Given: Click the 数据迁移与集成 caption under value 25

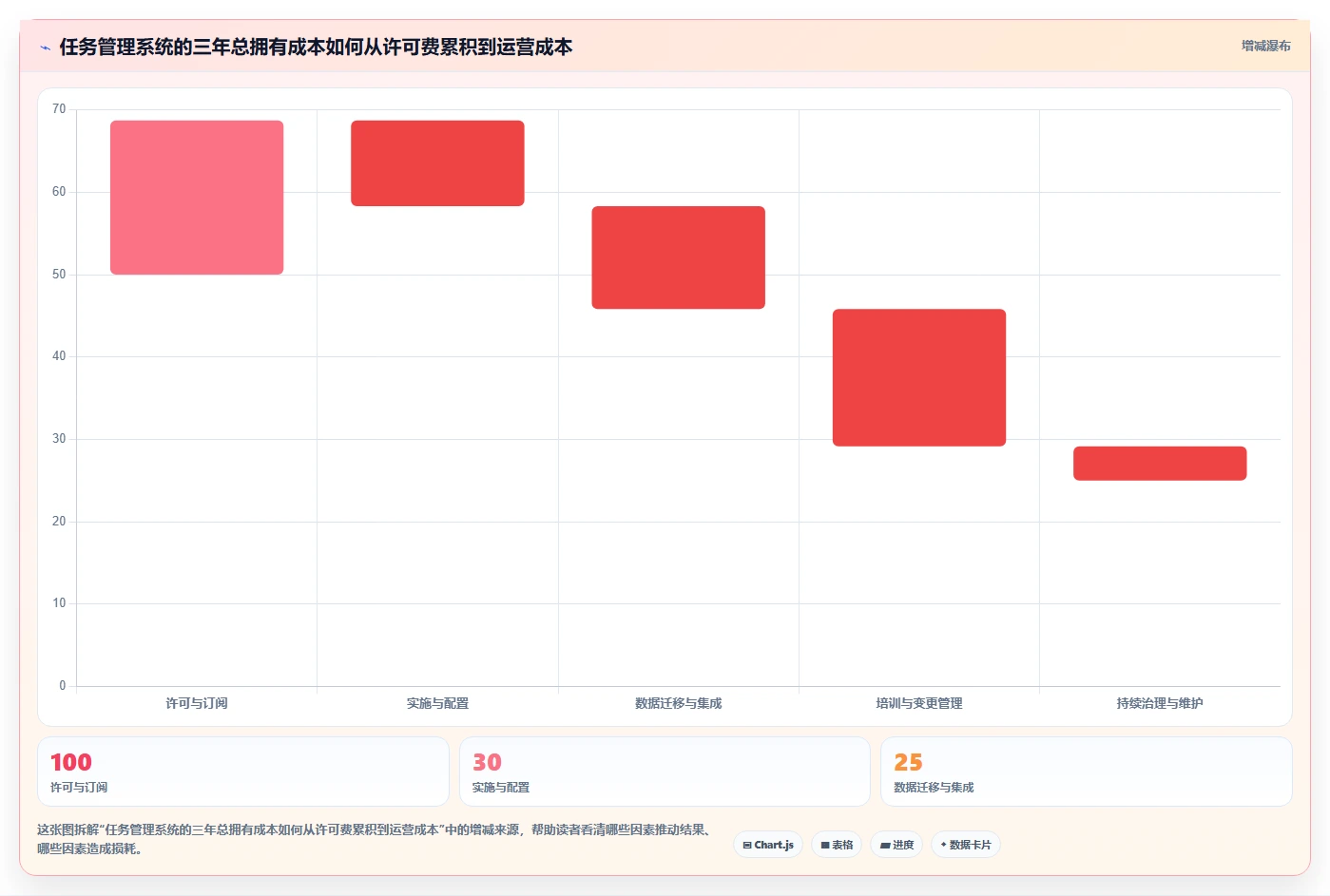Looking at the screenshot, I should coord(934,788).
